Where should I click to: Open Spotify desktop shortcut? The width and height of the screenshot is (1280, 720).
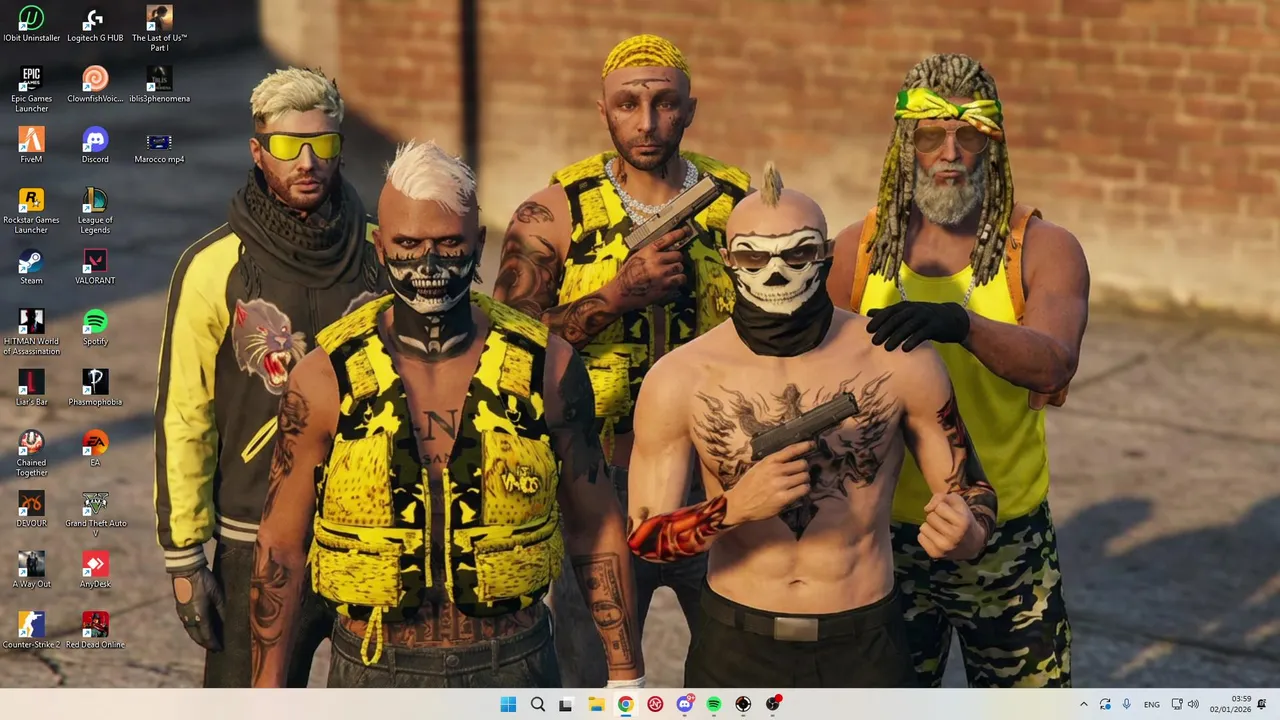point(95,327)
